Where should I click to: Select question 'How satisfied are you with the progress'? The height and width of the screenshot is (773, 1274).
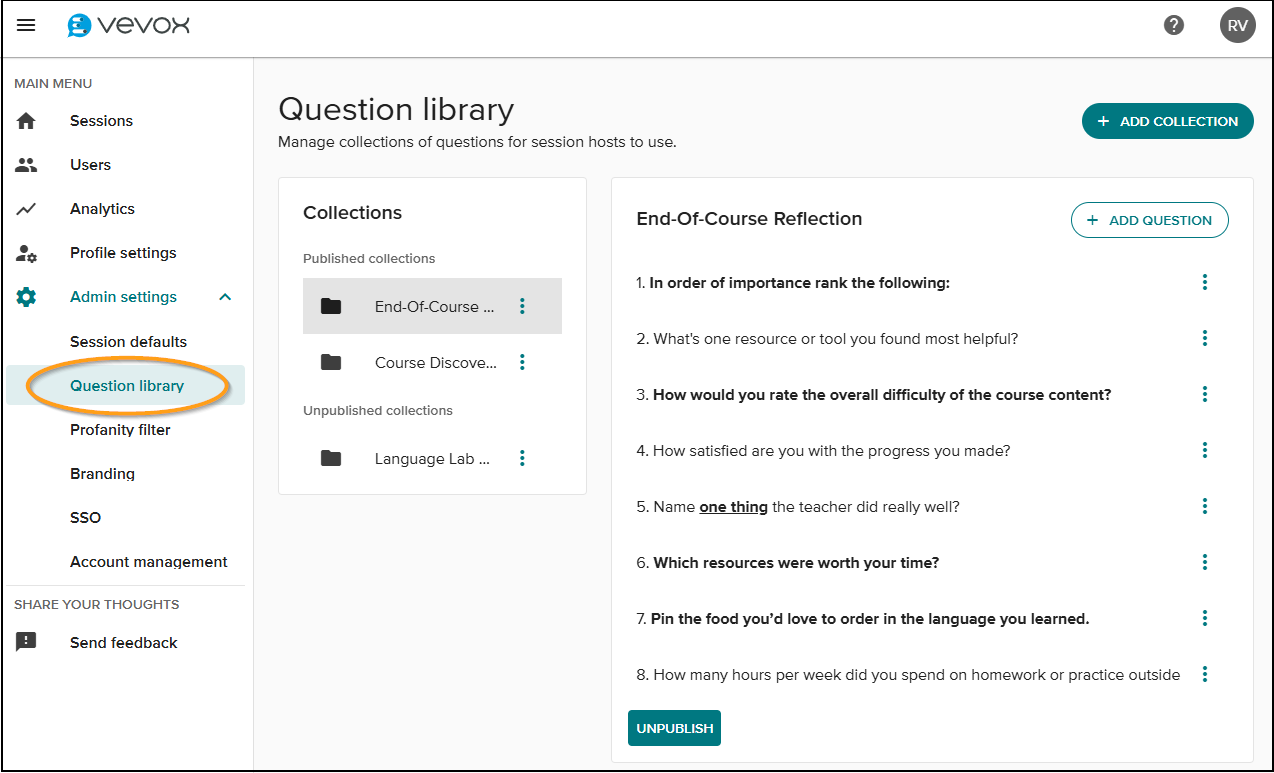823,451
